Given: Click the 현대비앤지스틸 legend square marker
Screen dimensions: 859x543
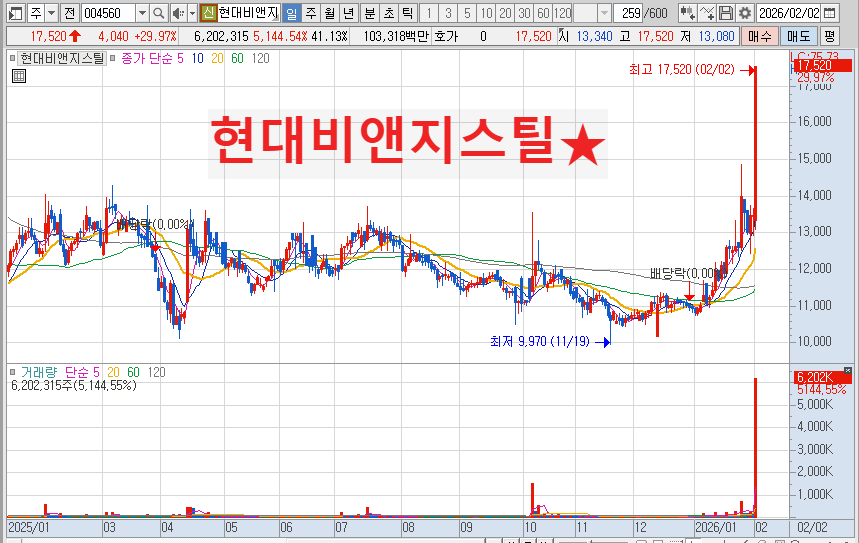Looking at the screenshot, I should pos(12,58).
